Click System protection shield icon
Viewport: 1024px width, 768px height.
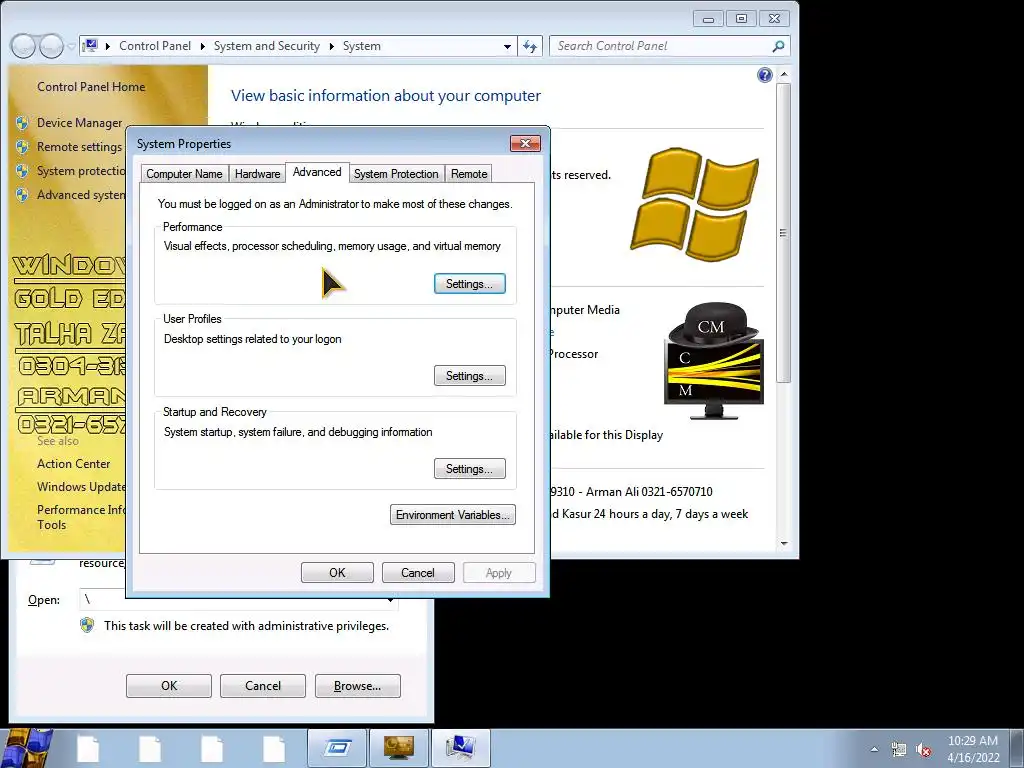click(22, 171)
